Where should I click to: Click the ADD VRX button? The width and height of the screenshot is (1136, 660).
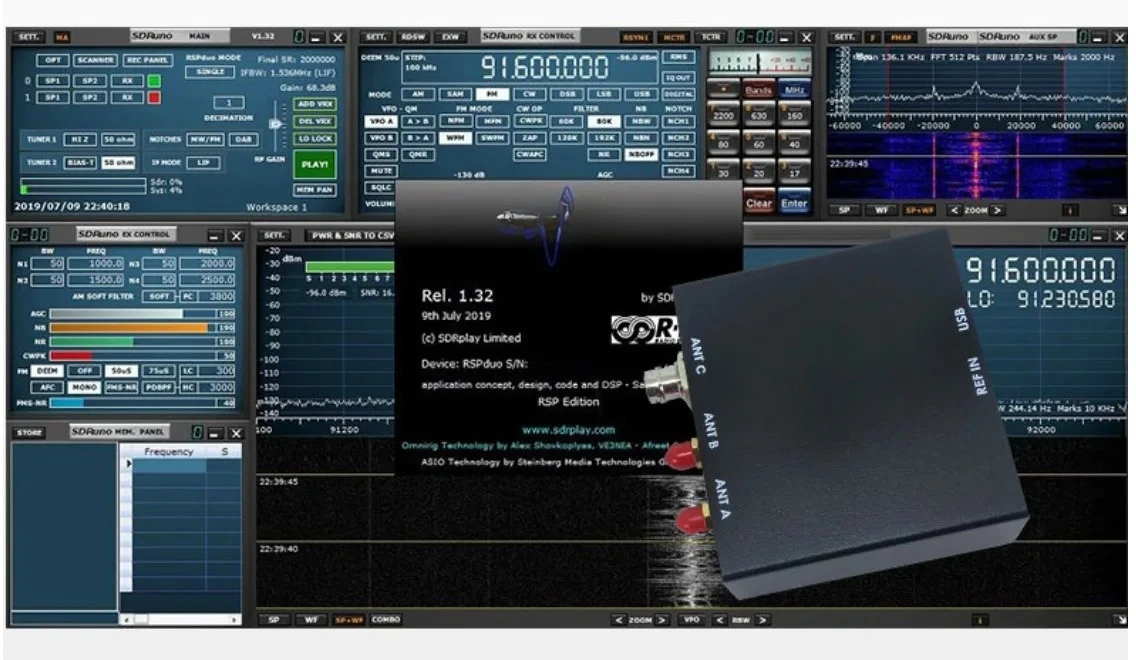(315, 103)
